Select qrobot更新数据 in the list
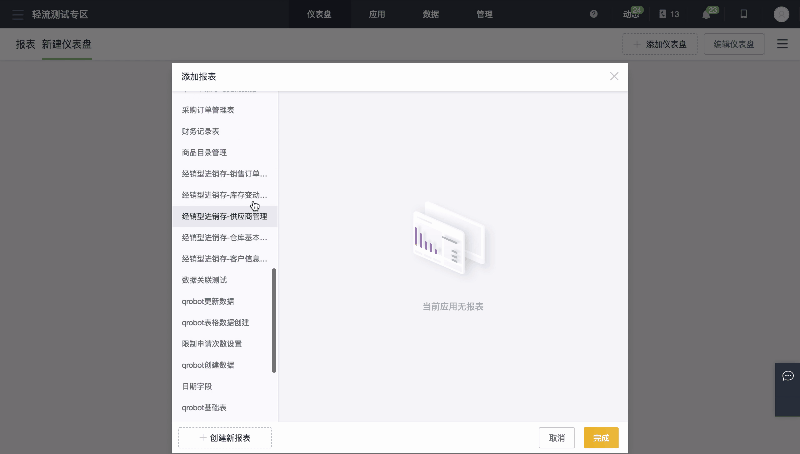 pos(208,301)
